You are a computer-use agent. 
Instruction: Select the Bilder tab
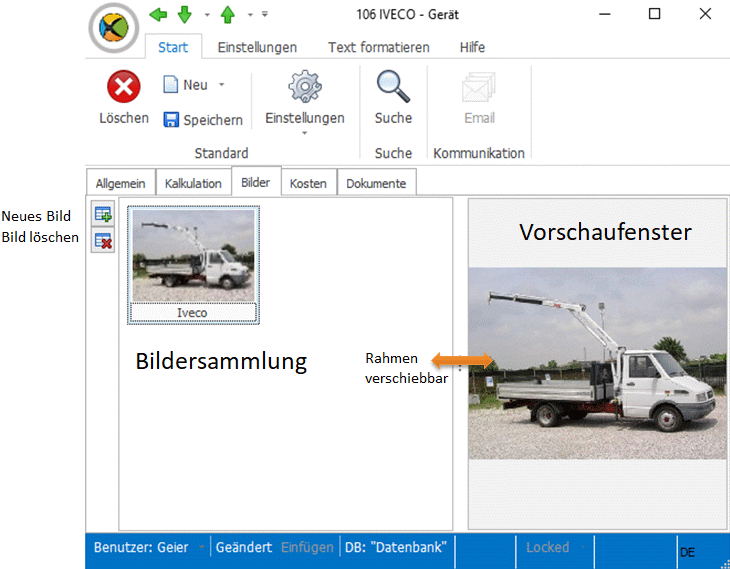click(256, 182)
